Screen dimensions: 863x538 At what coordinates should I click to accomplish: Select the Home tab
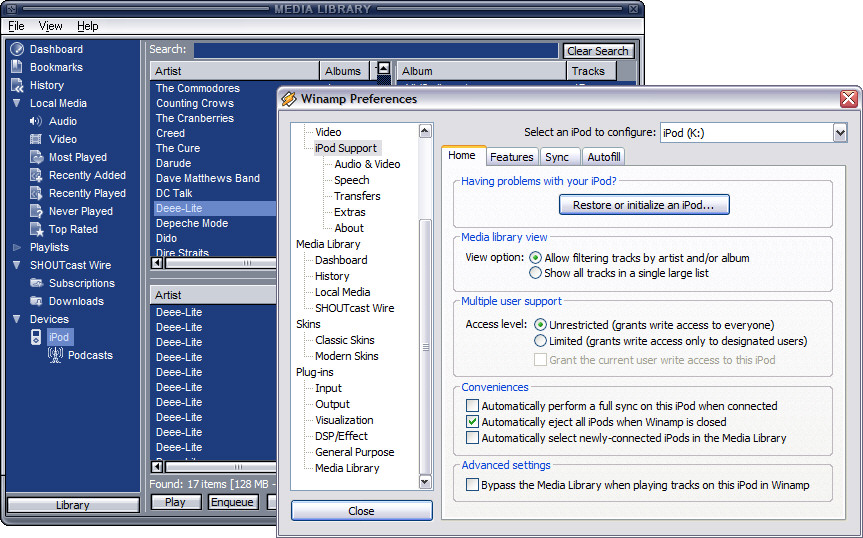click(462, 155)
